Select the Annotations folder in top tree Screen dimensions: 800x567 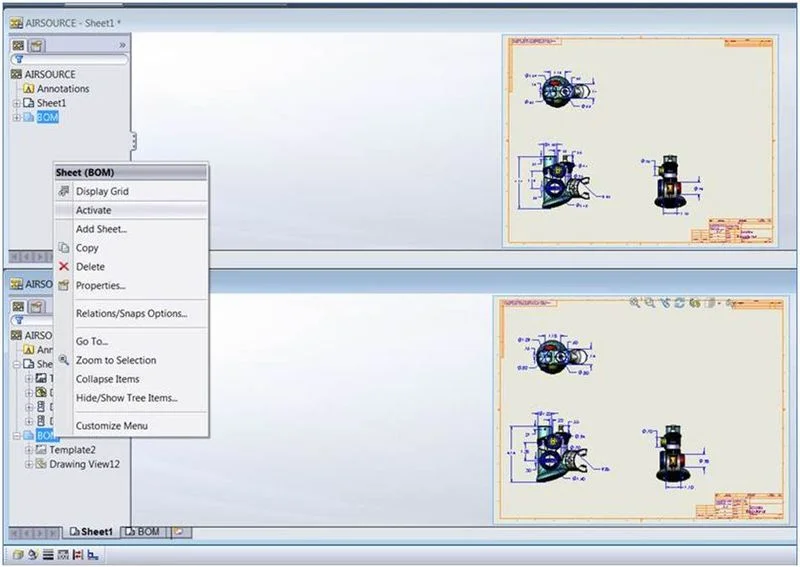[x=56, y=88]
